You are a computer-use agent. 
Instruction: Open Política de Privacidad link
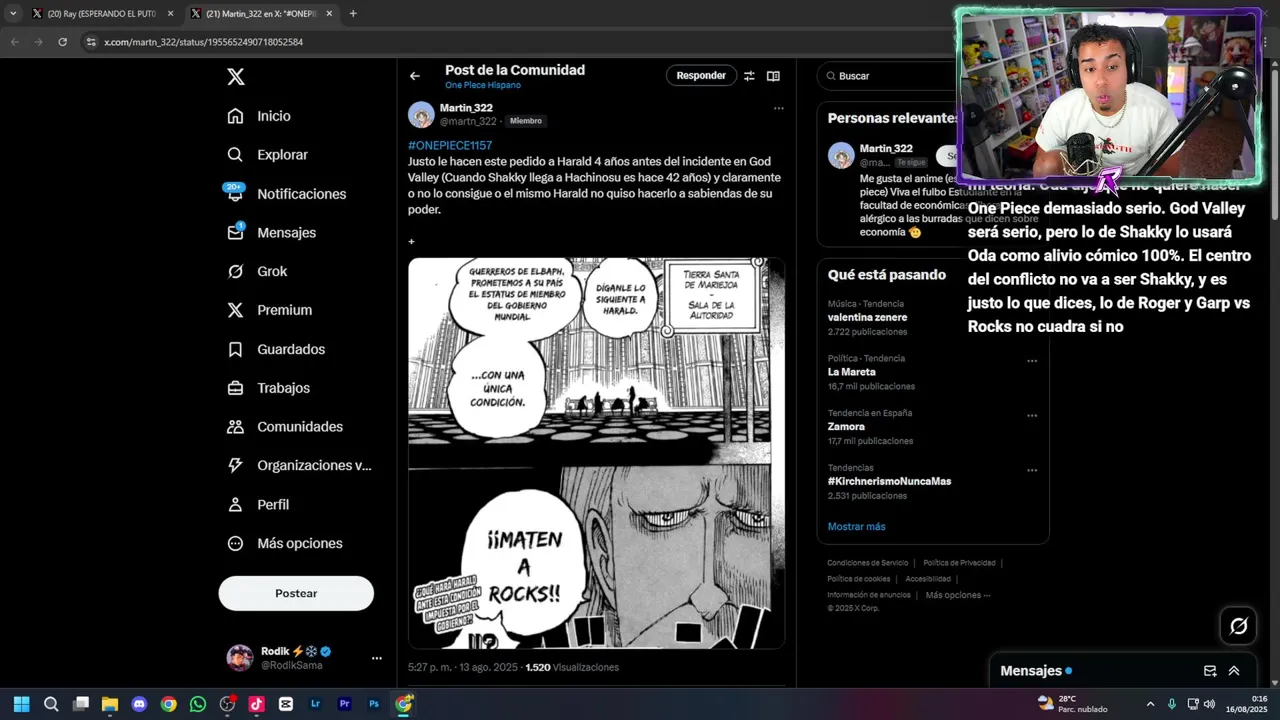(x=959, y=563)
